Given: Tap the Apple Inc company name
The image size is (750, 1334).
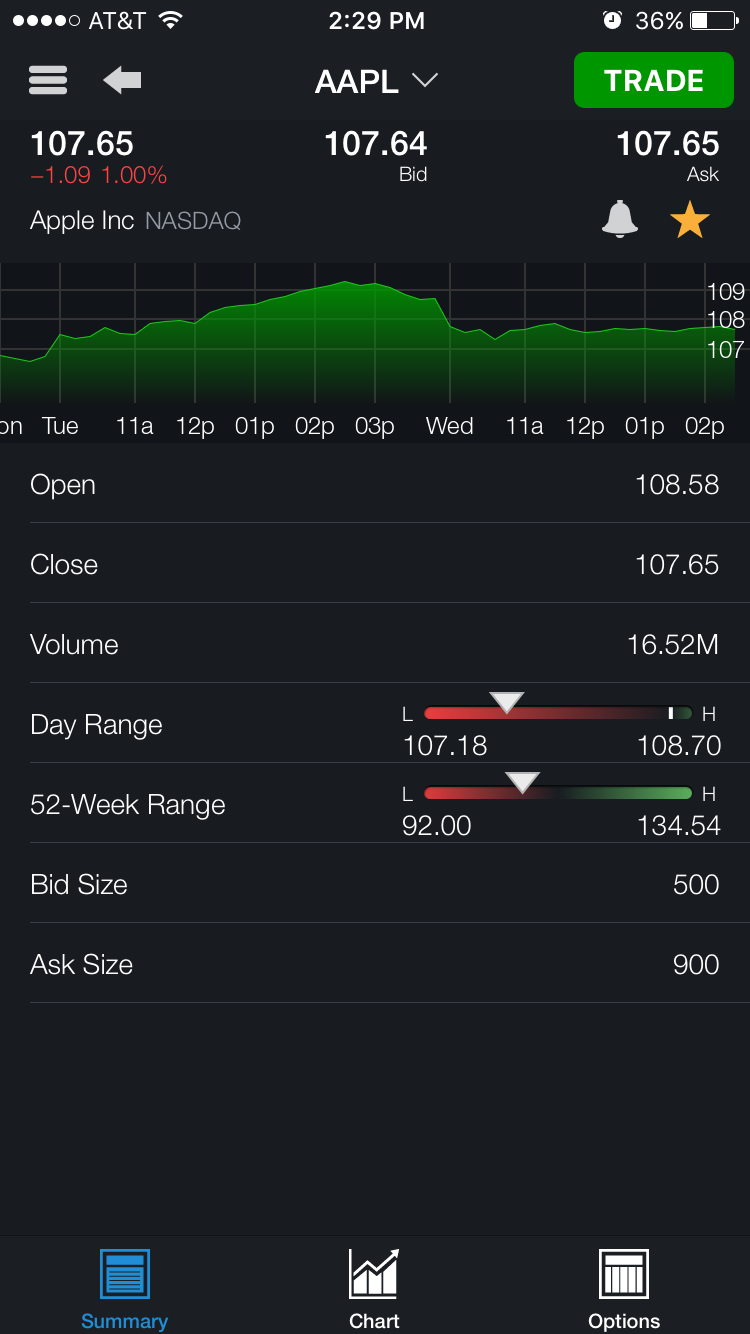Looking at the screenshot, I should point(82,221).
